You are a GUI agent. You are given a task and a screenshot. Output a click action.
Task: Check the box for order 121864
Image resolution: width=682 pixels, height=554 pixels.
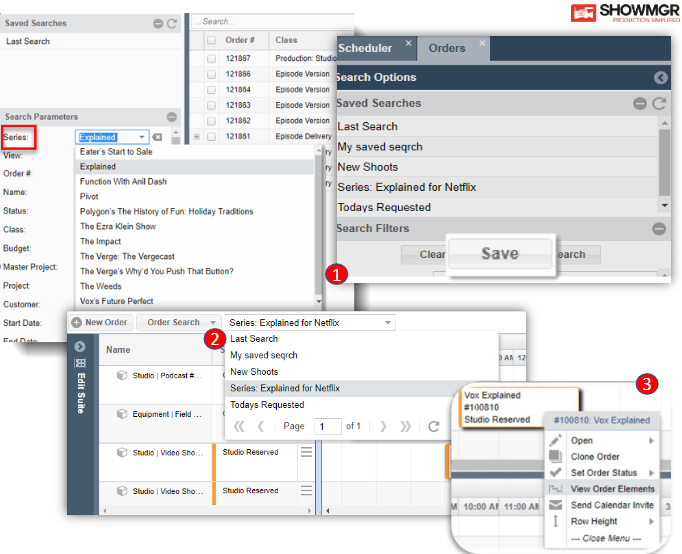coord(211,90)
